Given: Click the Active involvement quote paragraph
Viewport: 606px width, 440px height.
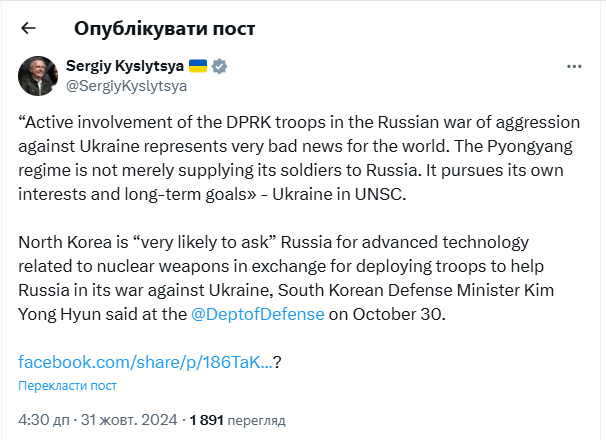Looking at the screenshot, I should 299,158.
